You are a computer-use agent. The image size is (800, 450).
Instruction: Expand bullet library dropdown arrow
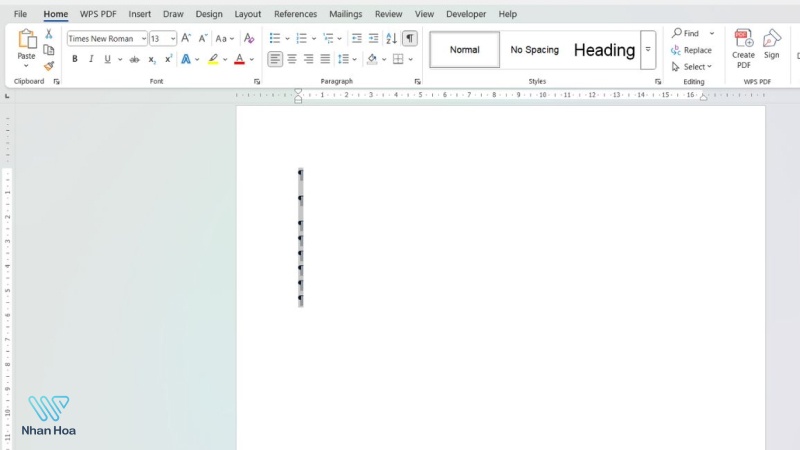coord(287,39)
